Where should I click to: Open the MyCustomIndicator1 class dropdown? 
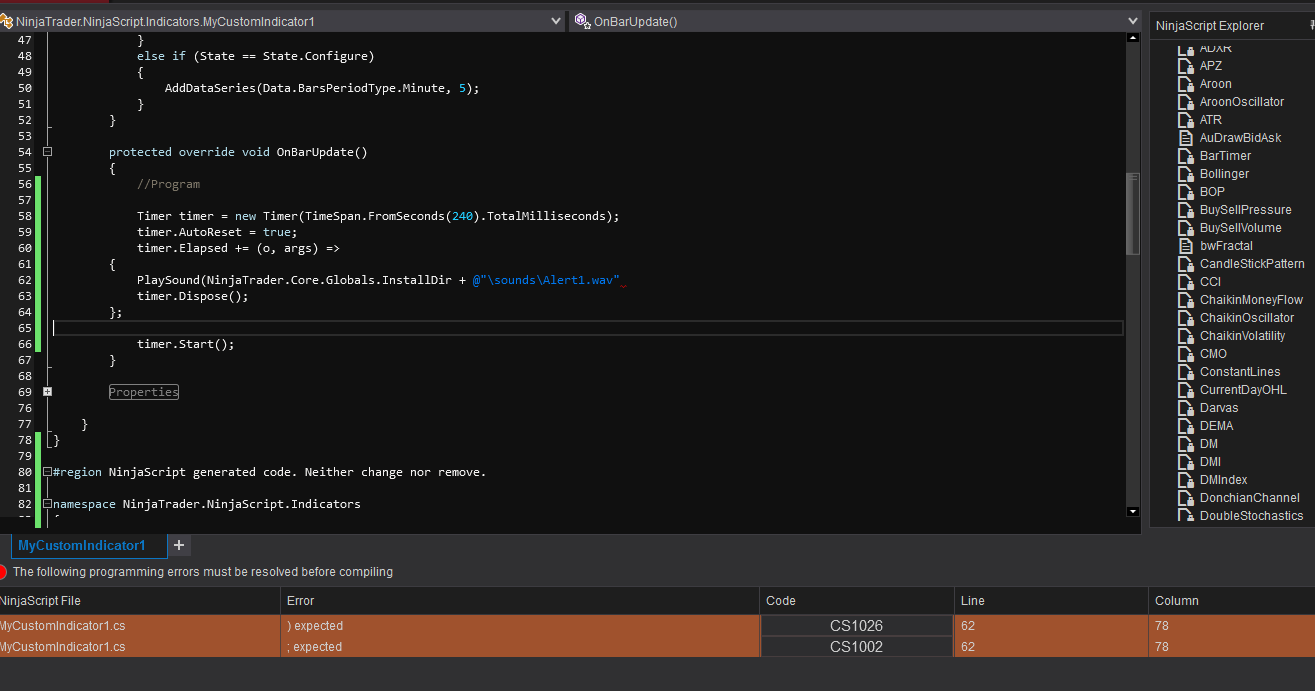[556, 20]
